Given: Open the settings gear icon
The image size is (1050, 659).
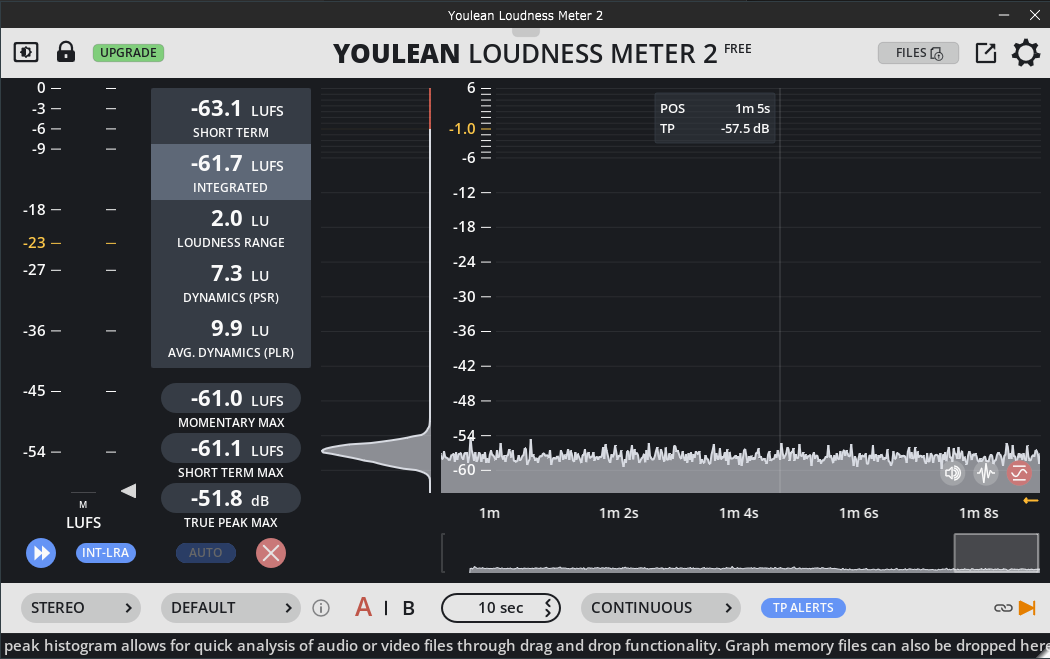Looking at the screenshot, I should pyautogui.click(x=1026, y=53).
